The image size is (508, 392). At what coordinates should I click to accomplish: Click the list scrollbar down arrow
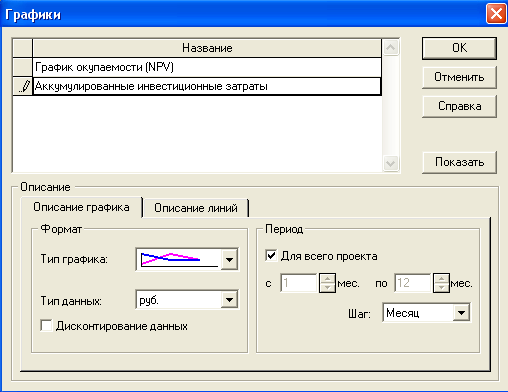[390, 163]
